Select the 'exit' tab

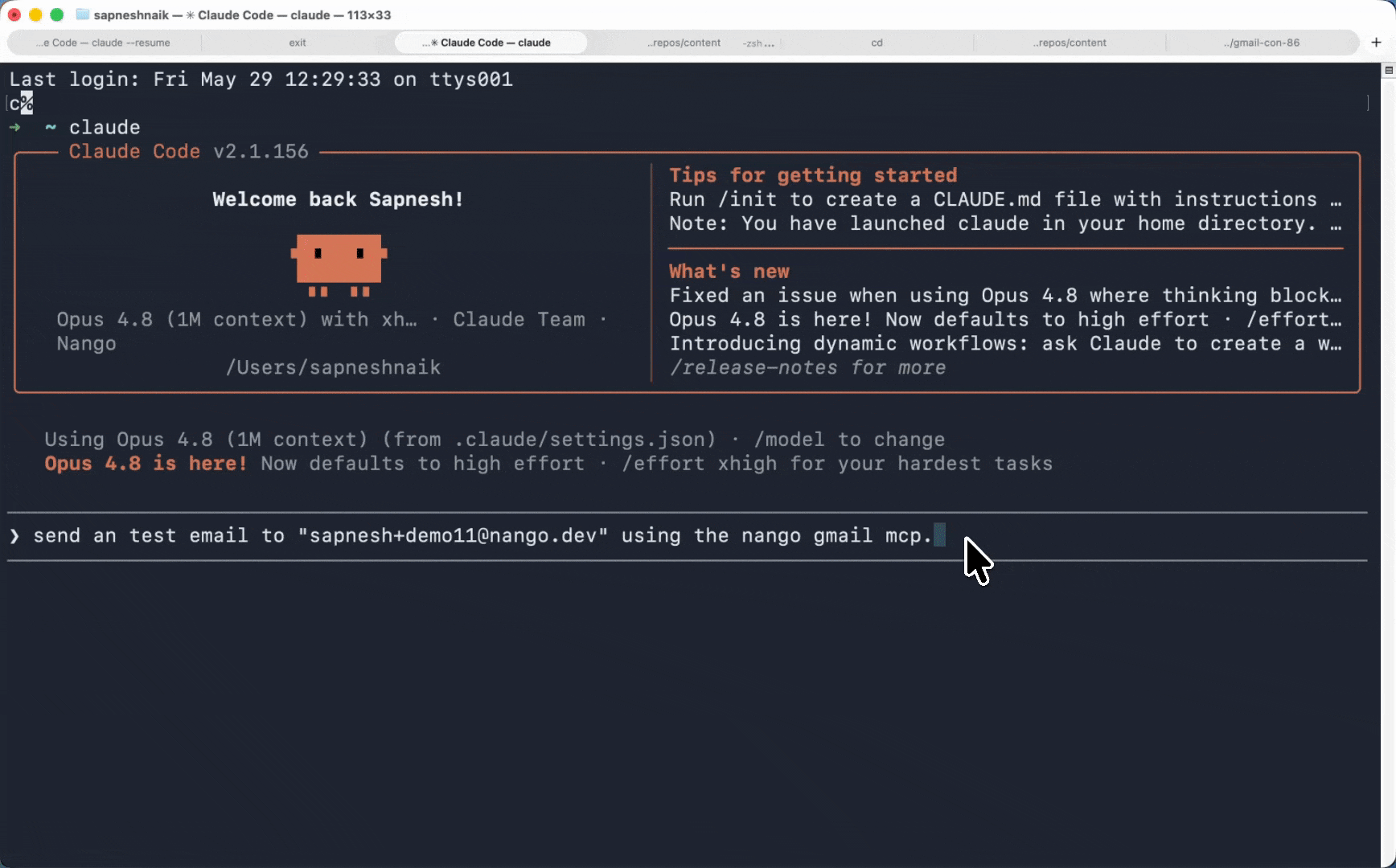point(298,43)
